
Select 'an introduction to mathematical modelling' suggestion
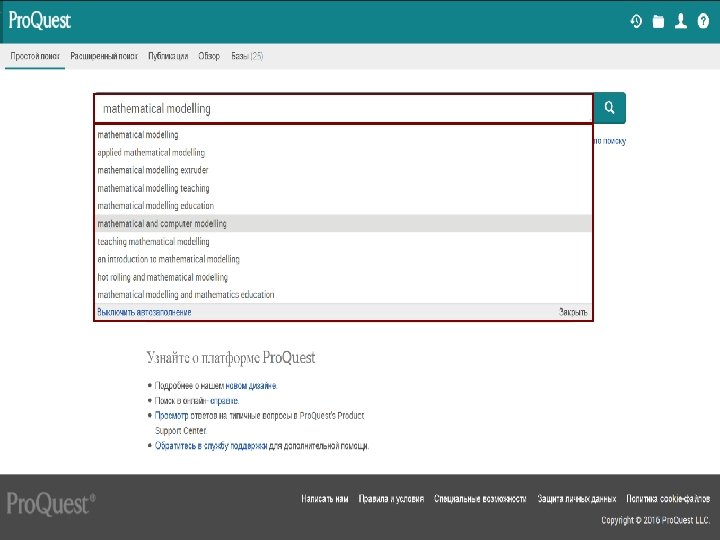[x=343, y=259]
